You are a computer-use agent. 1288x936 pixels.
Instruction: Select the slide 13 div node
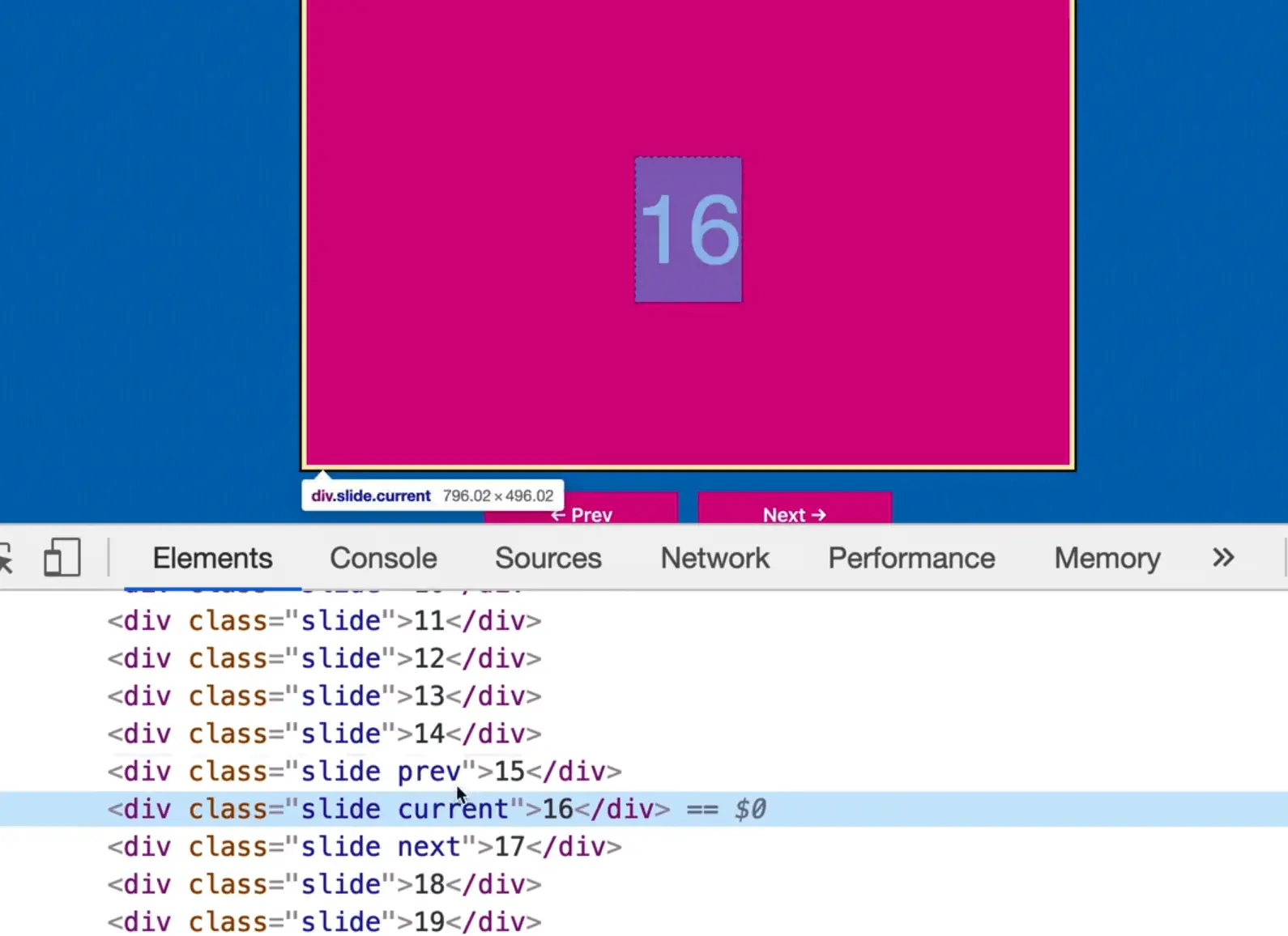[324, 696]
